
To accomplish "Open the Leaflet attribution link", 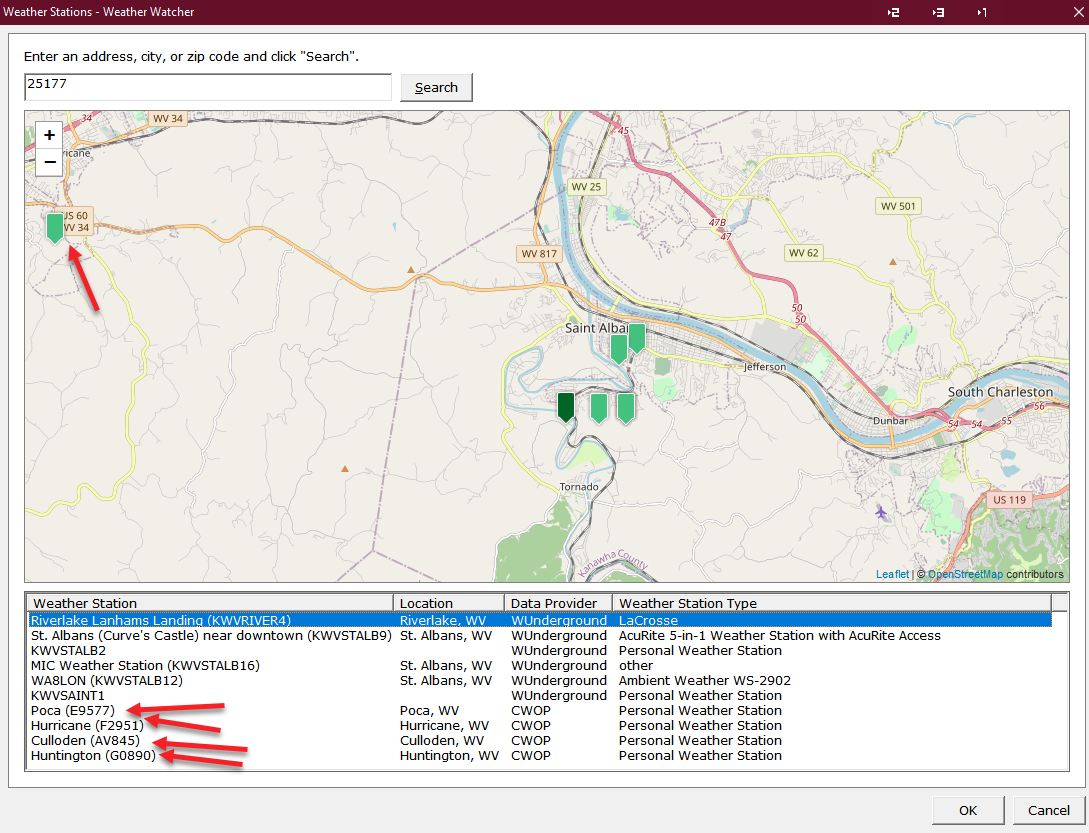I will 892,574.
